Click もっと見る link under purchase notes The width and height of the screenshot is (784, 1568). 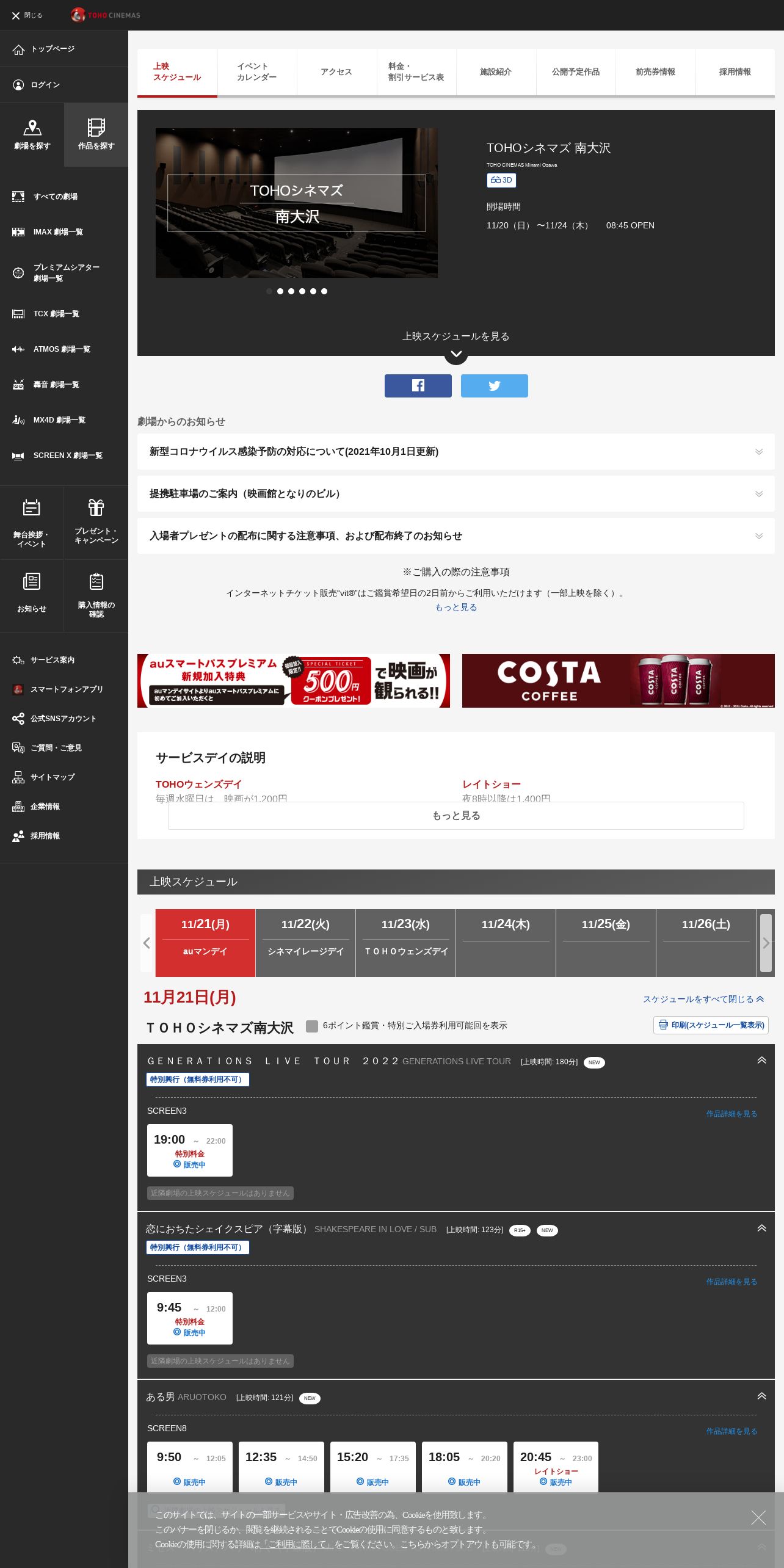click(x=456, y=608)
